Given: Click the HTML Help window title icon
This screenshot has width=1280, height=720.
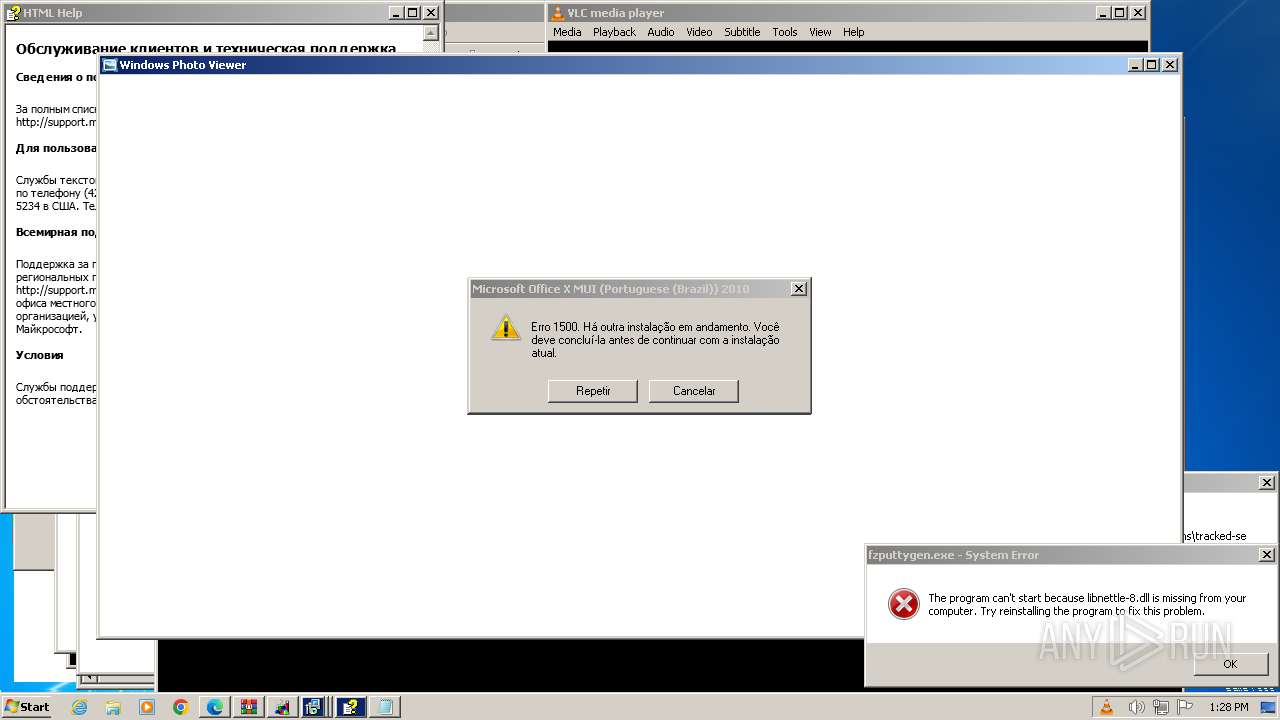Looking at the screenshot, I should [13, 13].
